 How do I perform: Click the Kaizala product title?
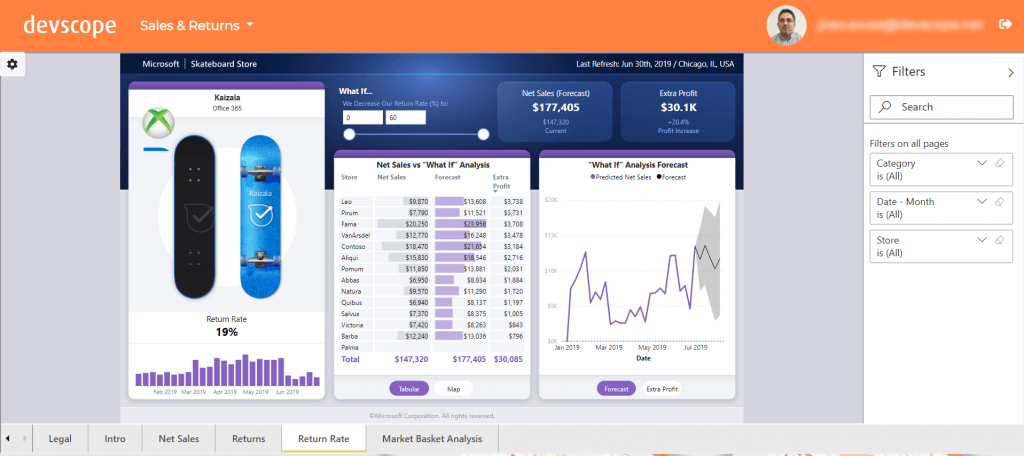coord(227,98)
